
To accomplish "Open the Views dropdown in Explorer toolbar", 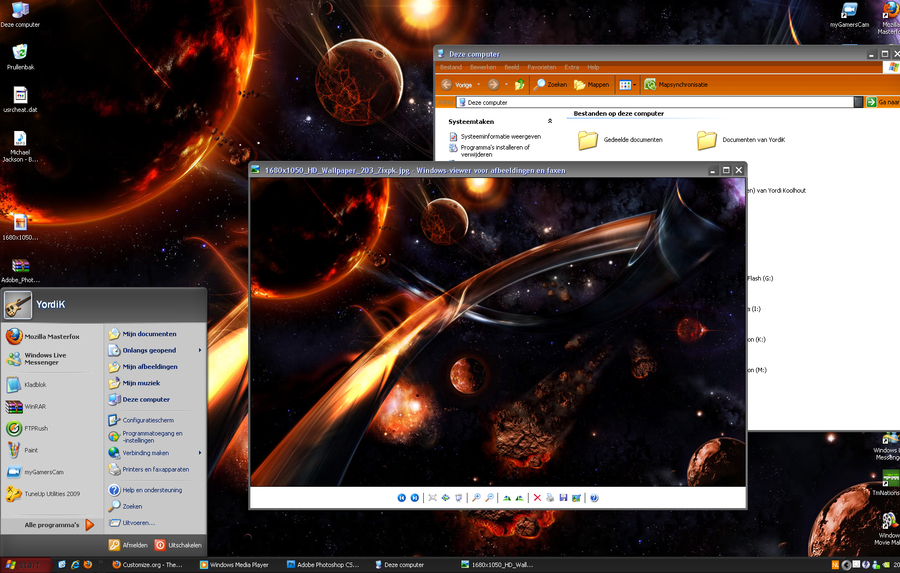I will coord(627,85).
